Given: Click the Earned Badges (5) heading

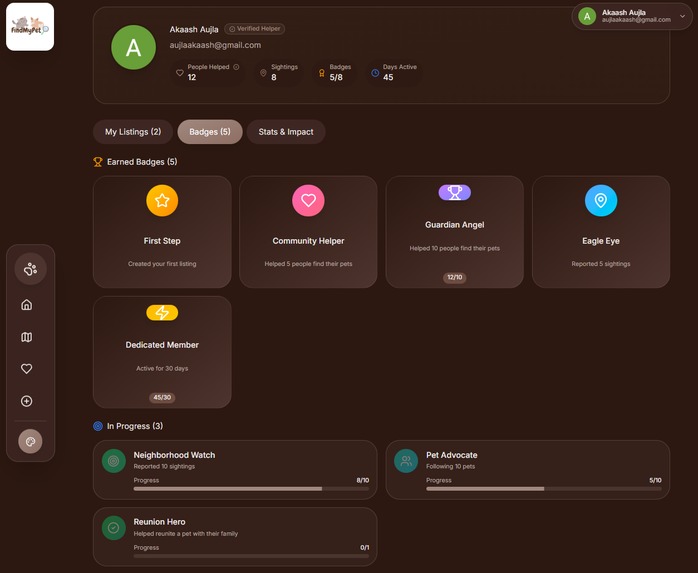Looking at the screenshot, I should coord(142,162).
